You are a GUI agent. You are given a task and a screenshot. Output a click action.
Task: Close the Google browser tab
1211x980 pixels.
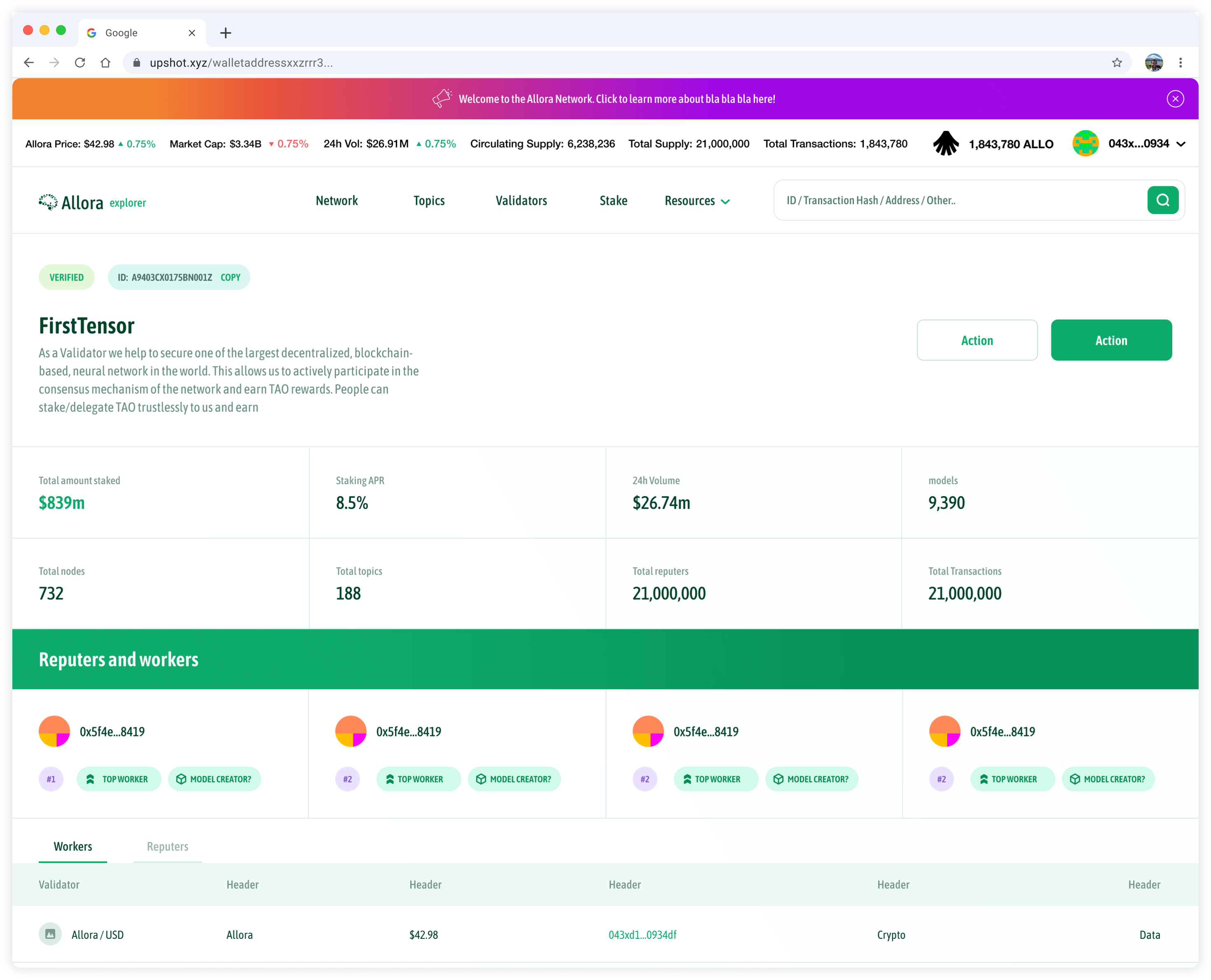point(192,33)
